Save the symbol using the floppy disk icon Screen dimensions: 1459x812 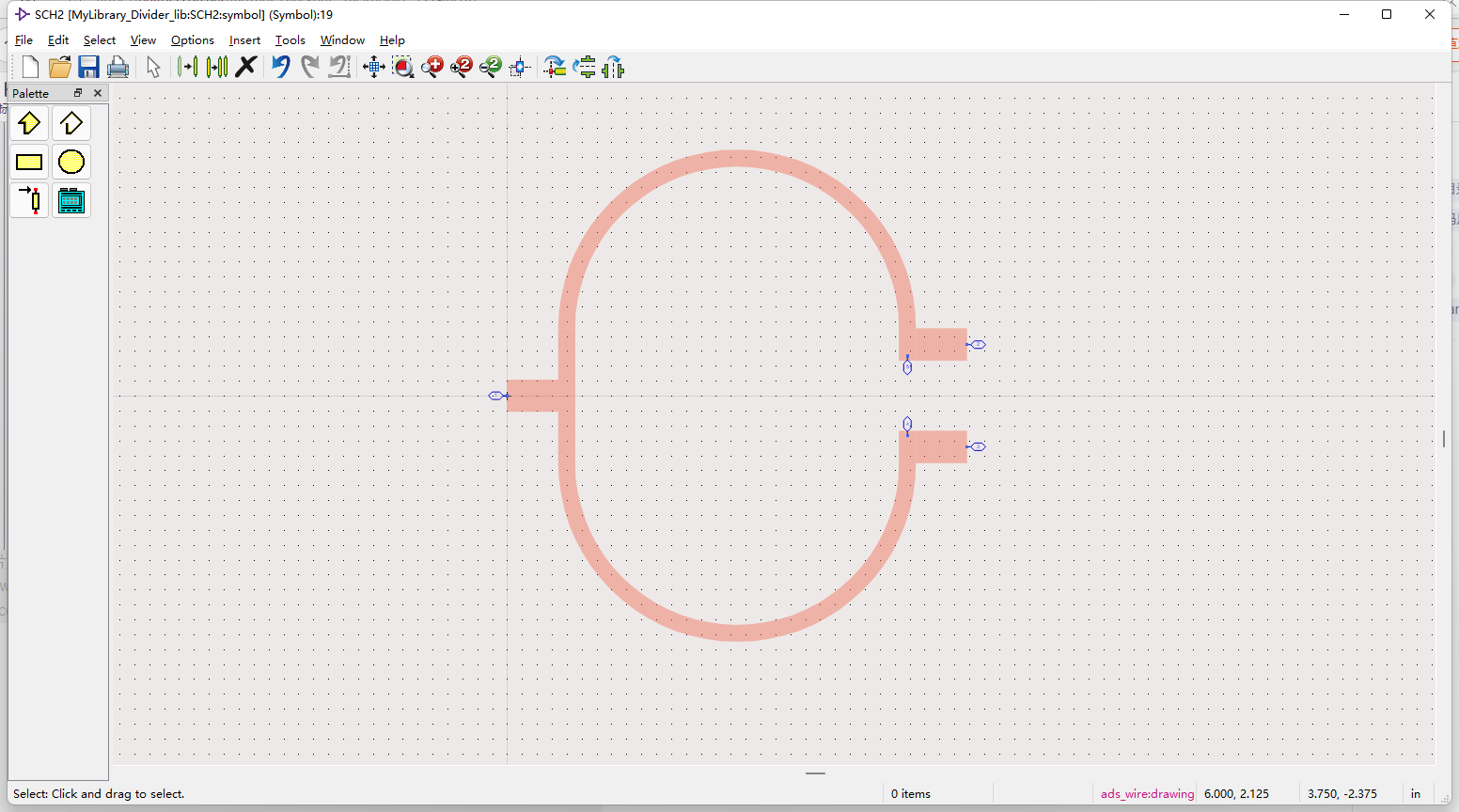88,67
